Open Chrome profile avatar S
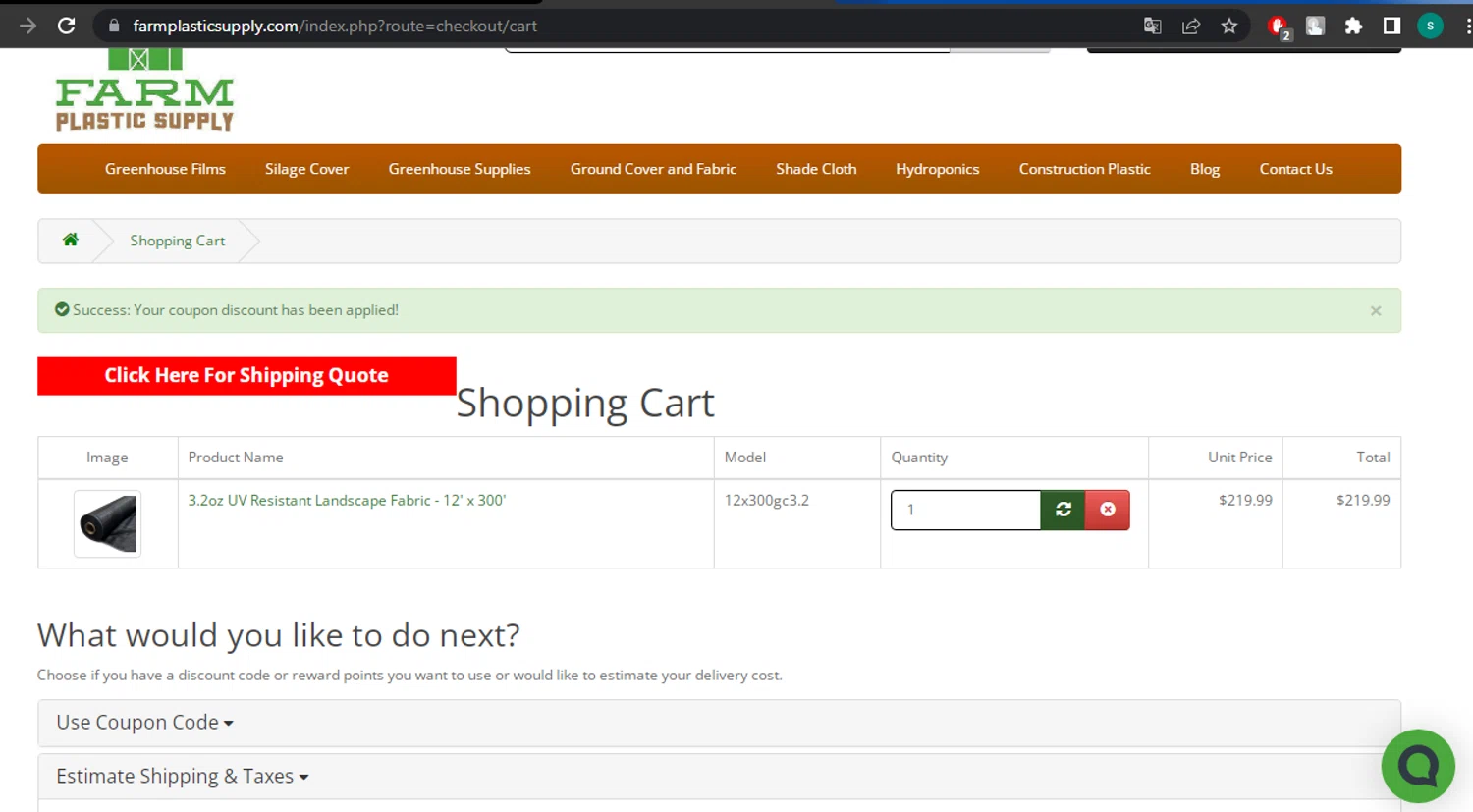This screenshot has height=812, width=1473. point(1431,27)
